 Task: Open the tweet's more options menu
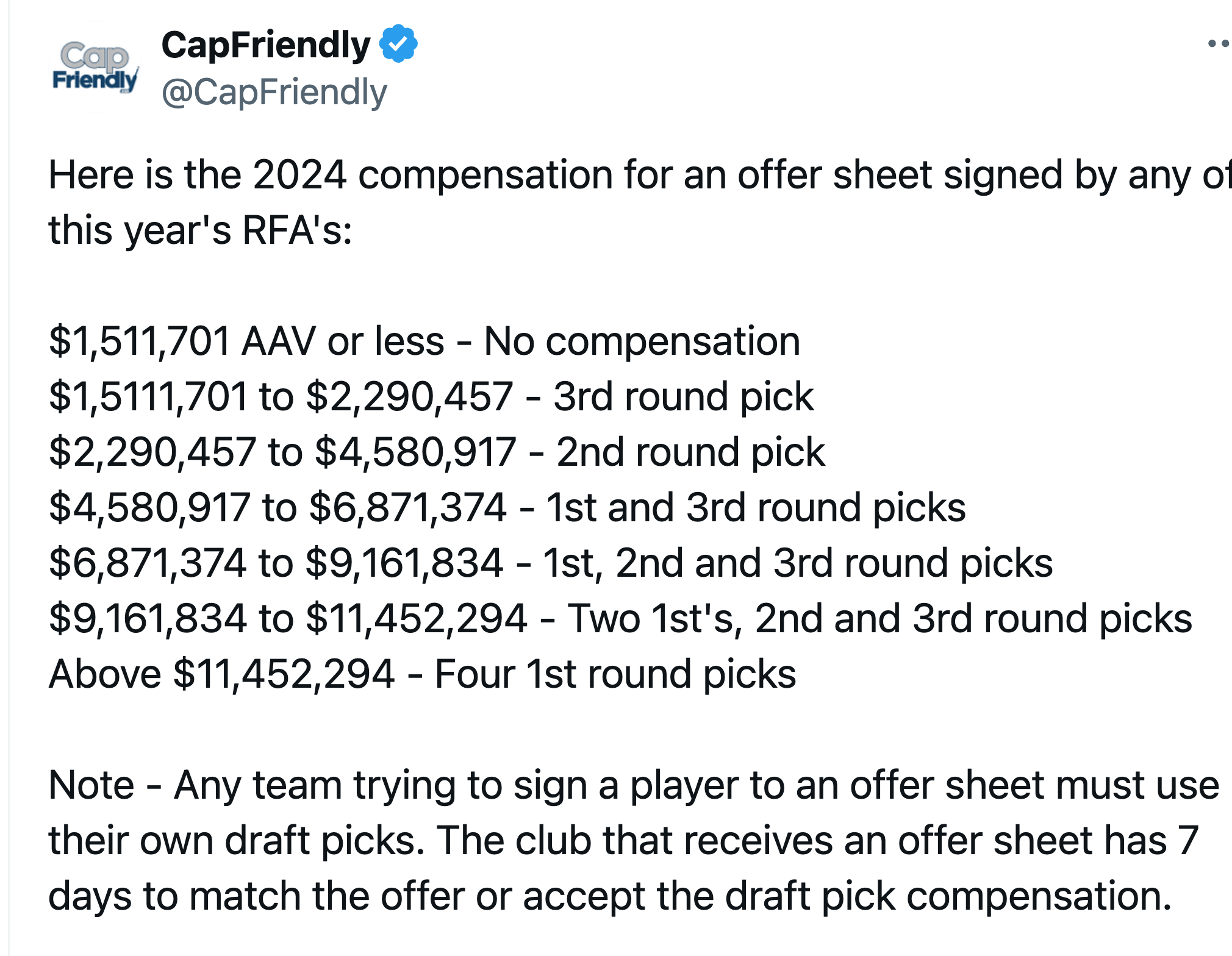click(1219, 43)
